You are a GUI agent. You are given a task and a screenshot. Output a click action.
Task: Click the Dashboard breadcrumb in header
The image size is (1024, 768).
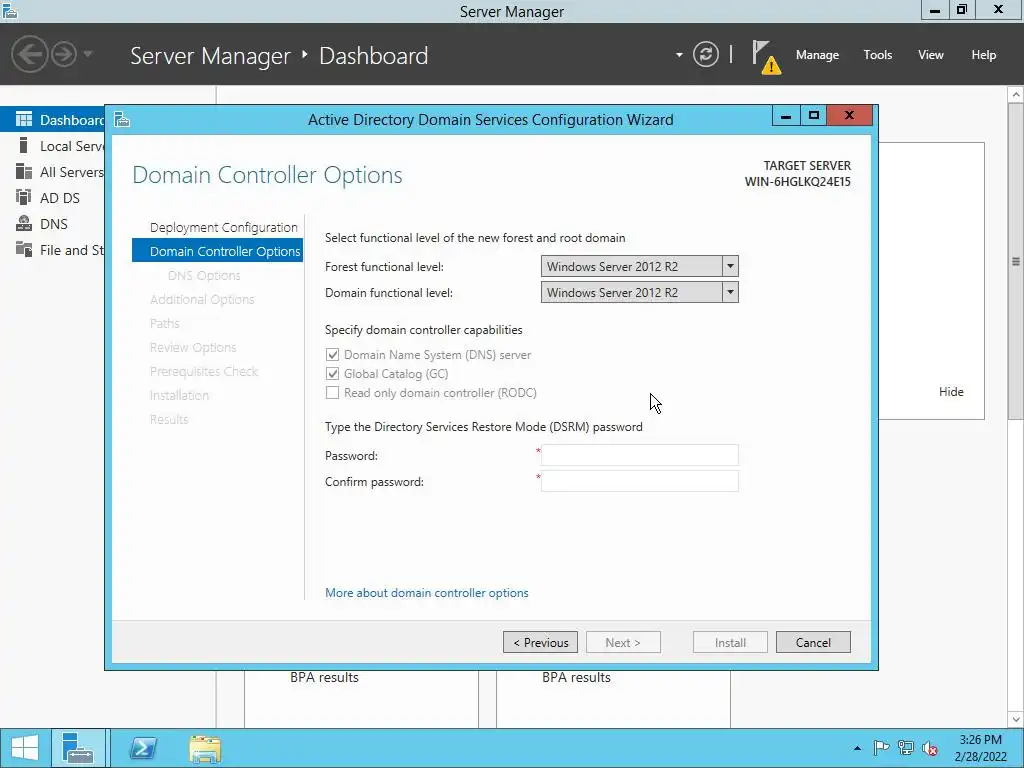pos(374,56)
